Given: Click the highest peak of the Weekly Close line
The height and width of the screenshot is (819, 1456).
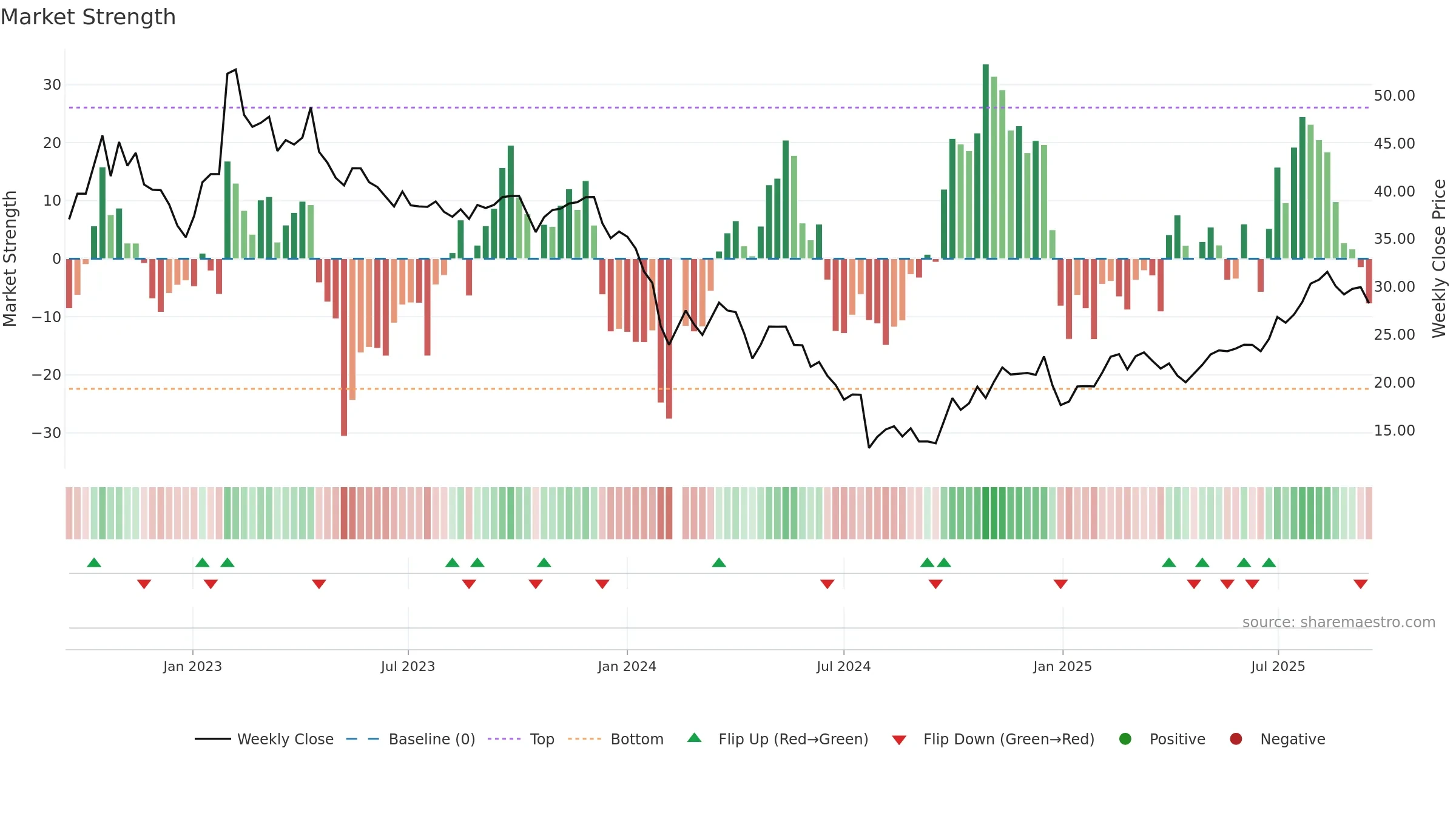Looking at the screenshot, I should pyautogui.click(x=235, y=70).
